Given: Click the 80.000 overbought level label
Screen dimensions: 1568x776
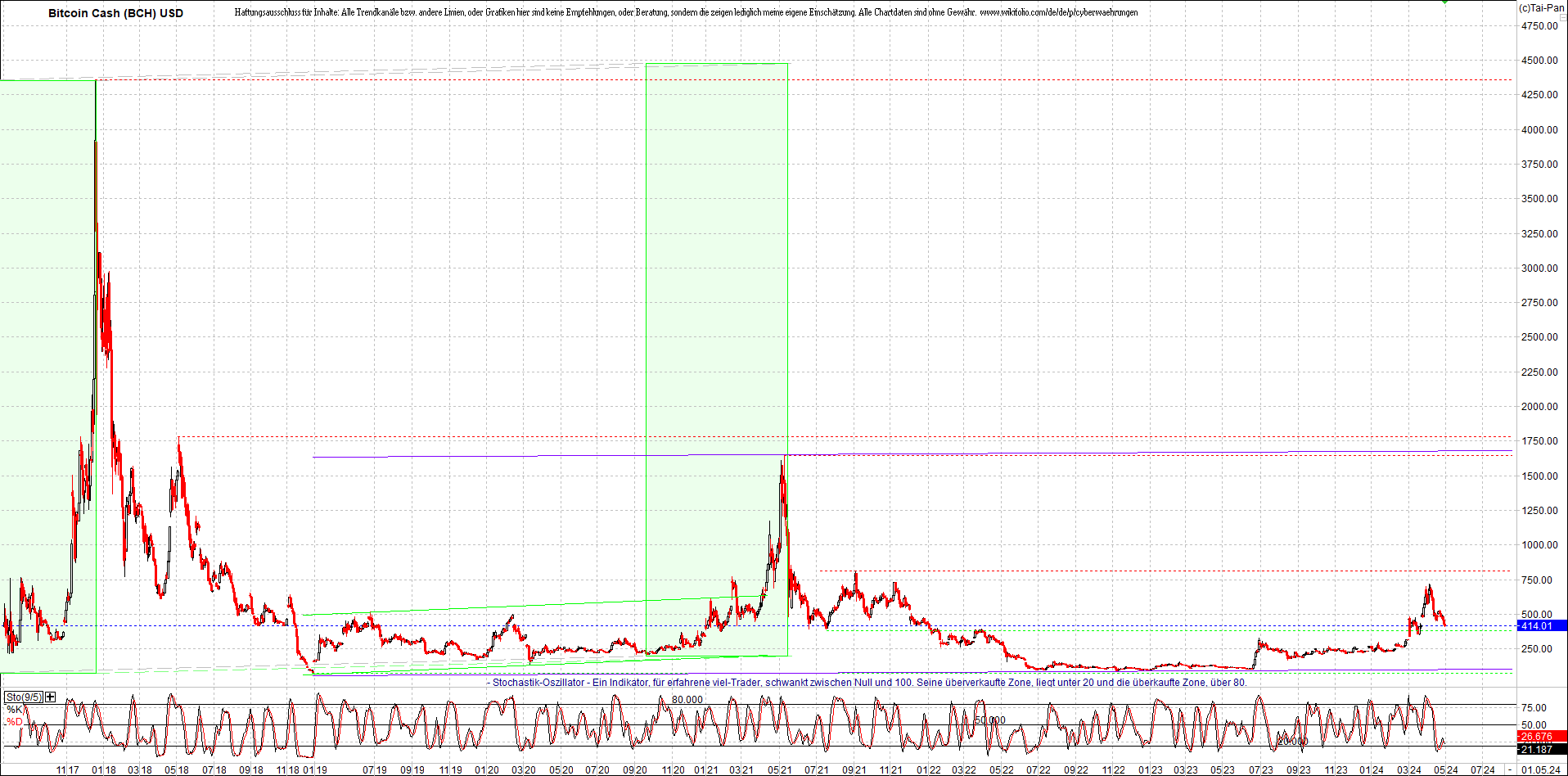Looking at the screenshot, I should [687, 699].
